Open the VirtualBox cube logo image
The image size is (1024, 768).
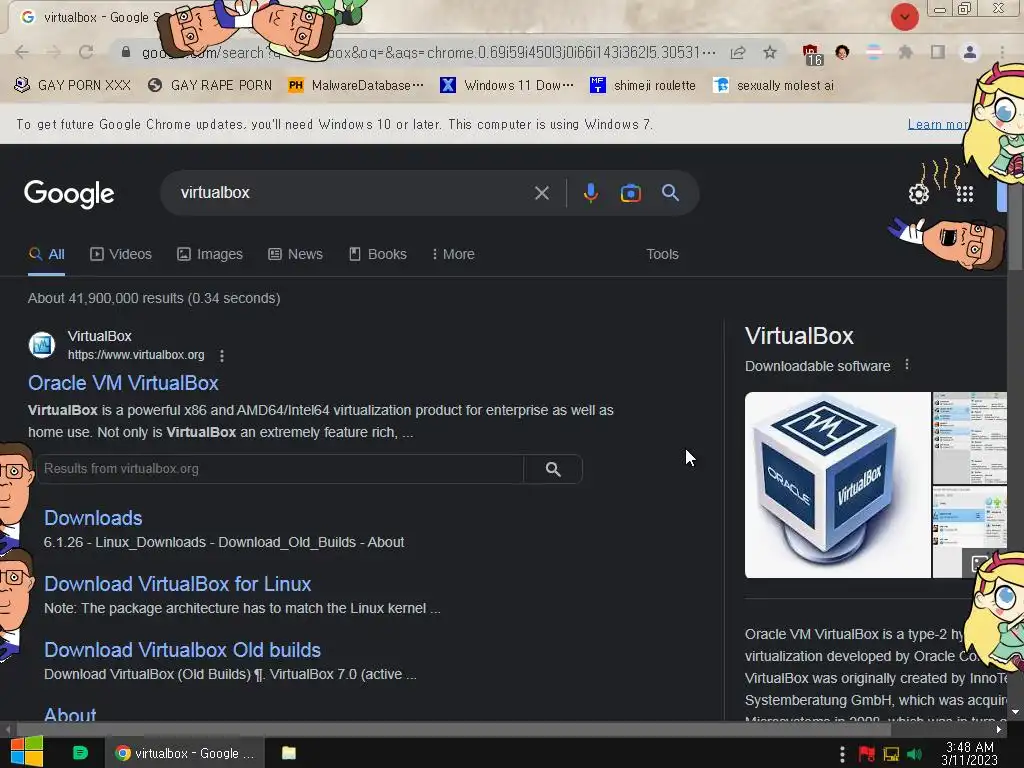[838, 485]
